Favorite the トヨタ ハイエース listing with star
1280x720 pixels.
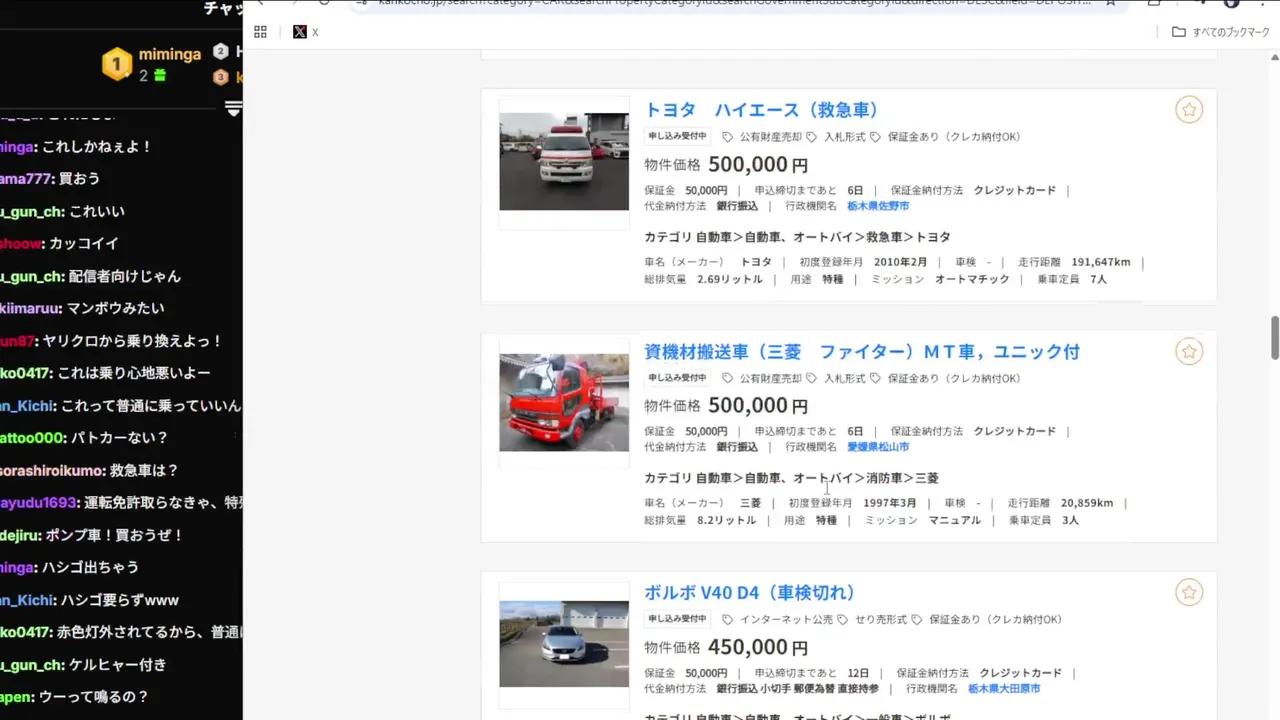(1189, 110)
